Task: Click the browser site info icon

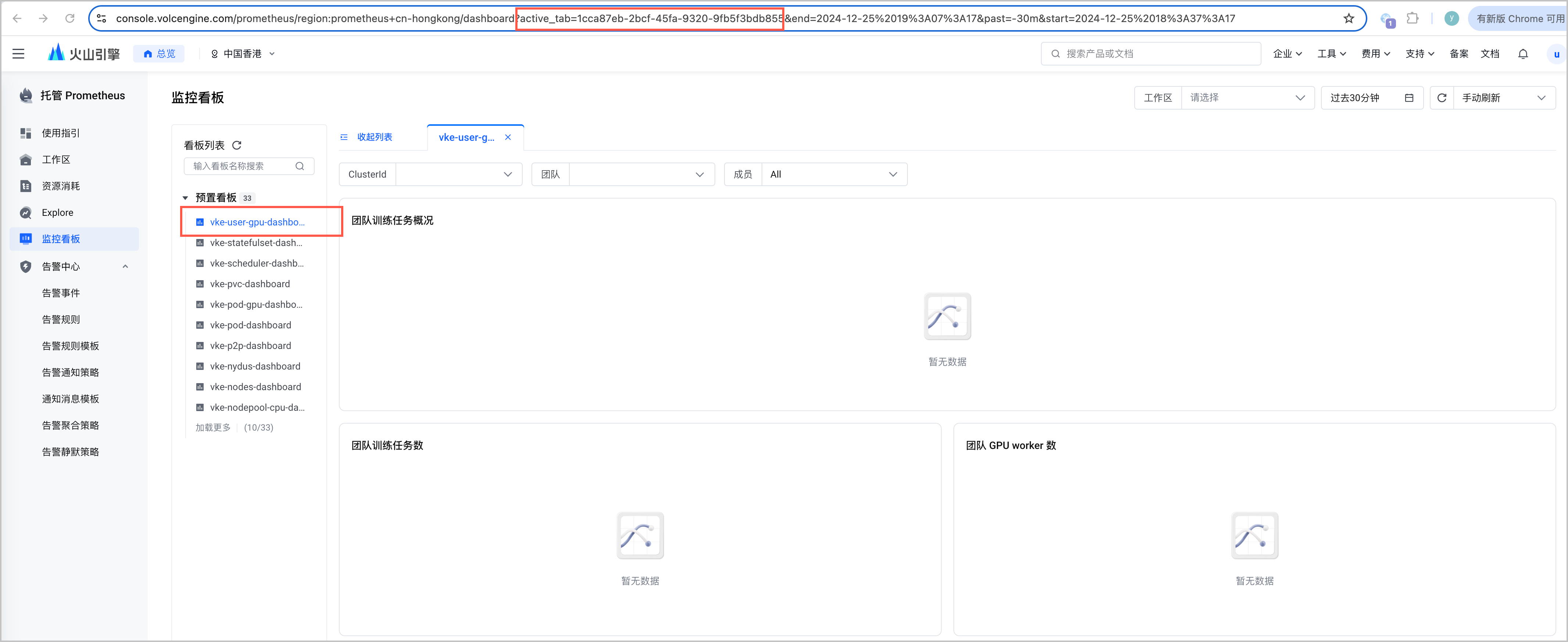Action: click(102, 18)
